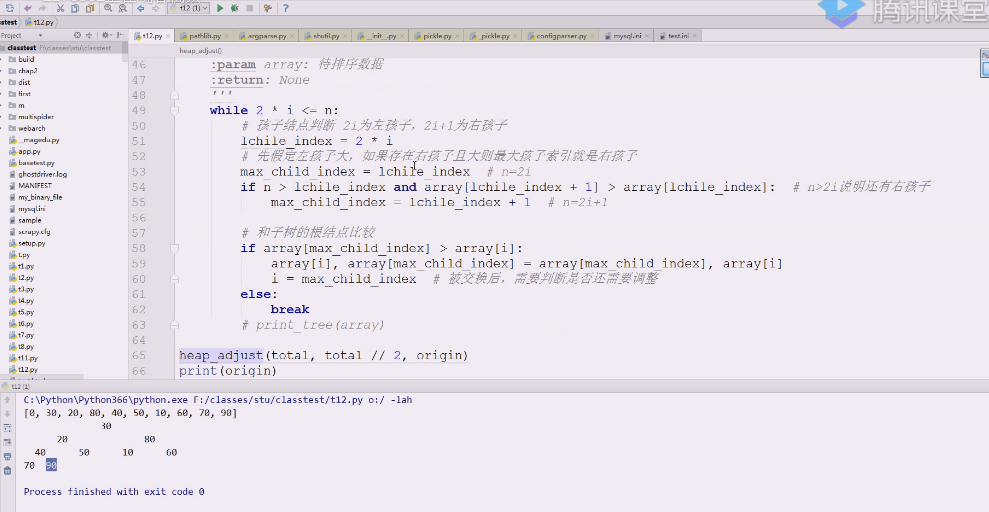Select classtest root in project tree
The width and height of the screenshot is (989, 512).
pyautogui.click(x=21, y=48)
